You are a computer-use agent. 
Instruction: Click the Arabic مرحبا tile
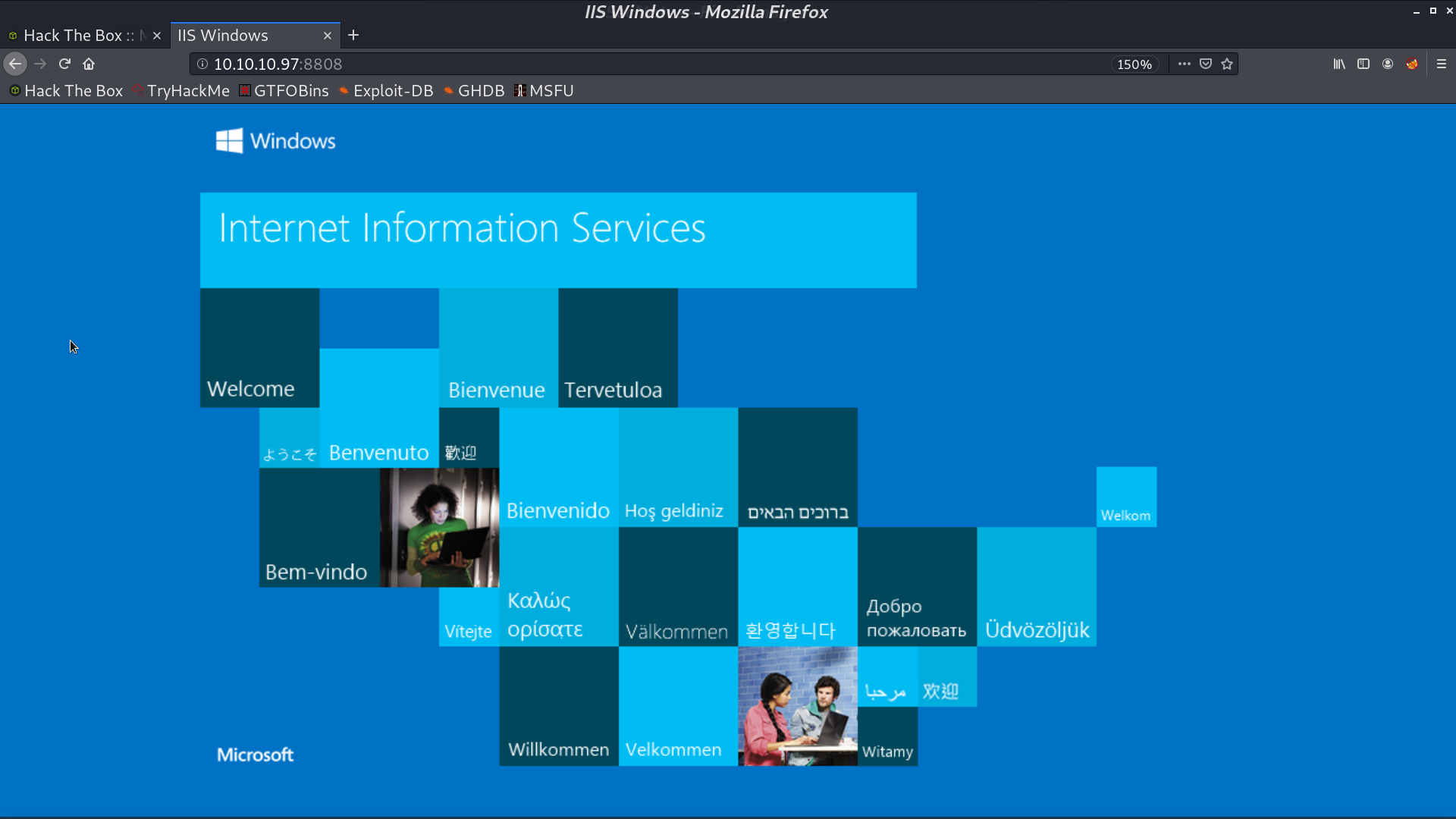pos(887,676)
